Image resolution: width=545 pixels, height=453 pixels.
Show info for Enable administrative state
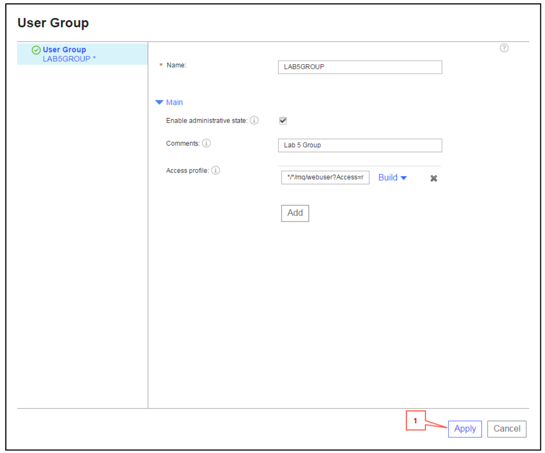[254, 120]
